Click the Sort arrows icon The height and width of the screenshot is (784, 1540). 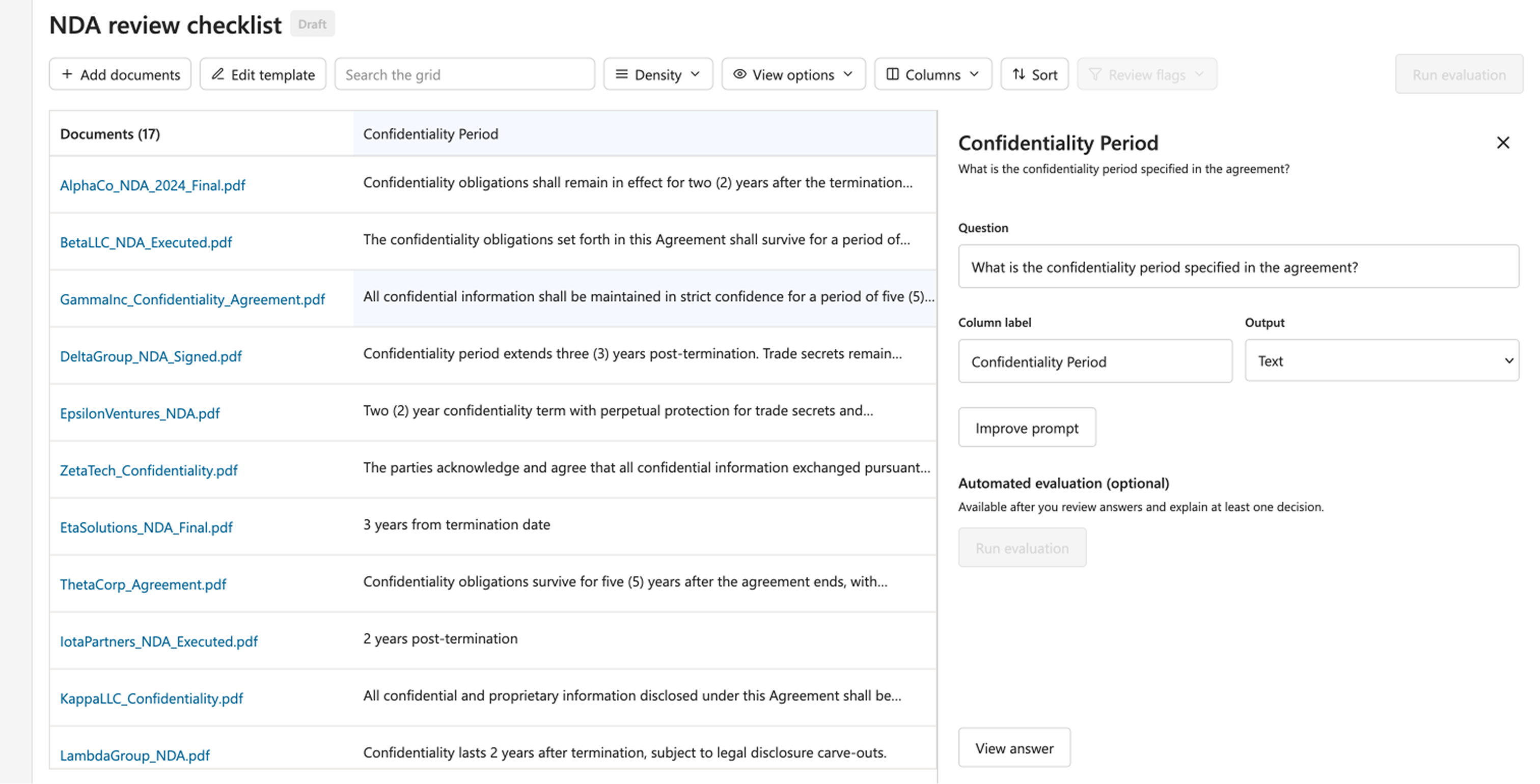pyautogui.click(x=1019, y=74)
